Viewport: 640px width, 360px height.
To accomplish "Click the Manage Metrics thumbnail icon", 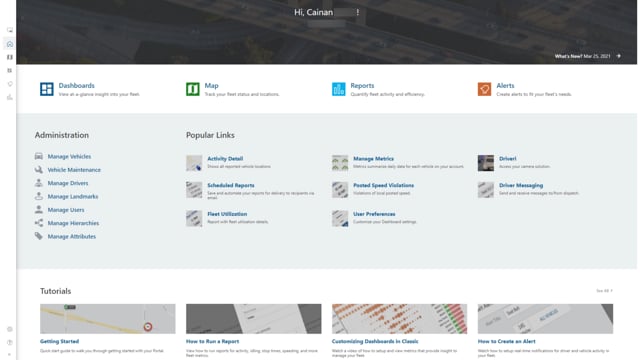I will click(340, 163).
